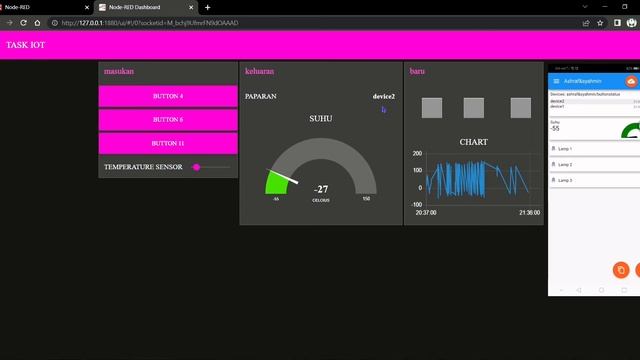
Task: Open the tab search chevron in the title bar
Action: point(585,7)
